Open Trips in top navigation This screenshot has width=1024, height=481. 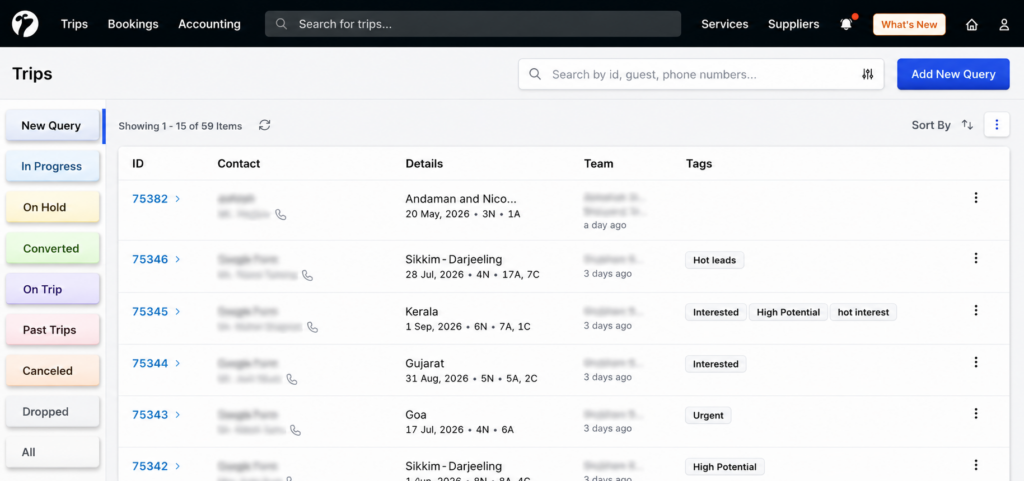point(74,24)
